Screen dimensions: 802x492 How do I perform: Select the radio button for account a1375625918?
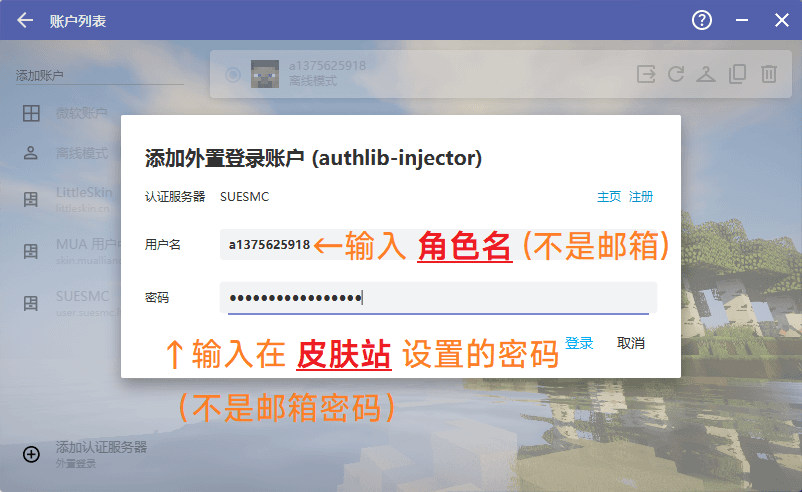point(233,73)
